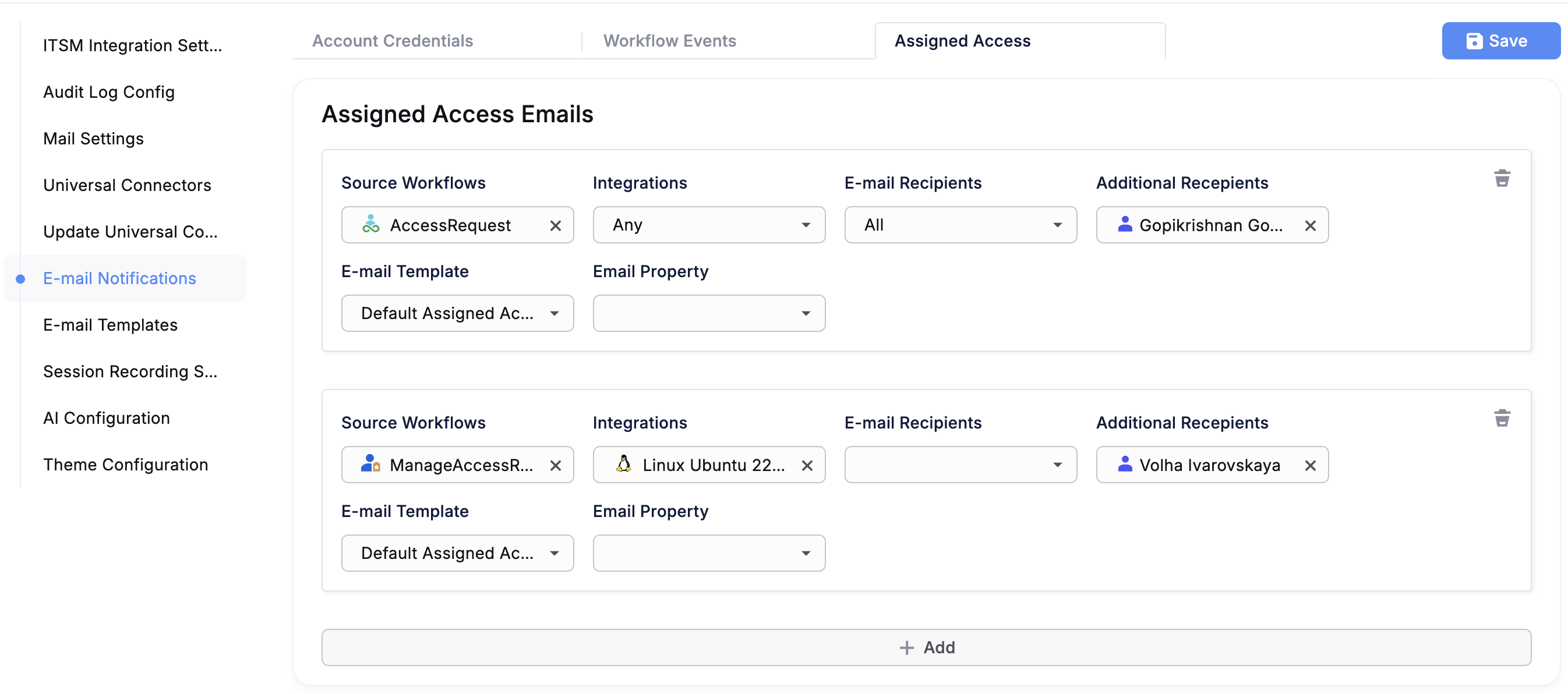
Task: Remove Gopikrishnan from Additional Recepients
Action: [1311, 225]
